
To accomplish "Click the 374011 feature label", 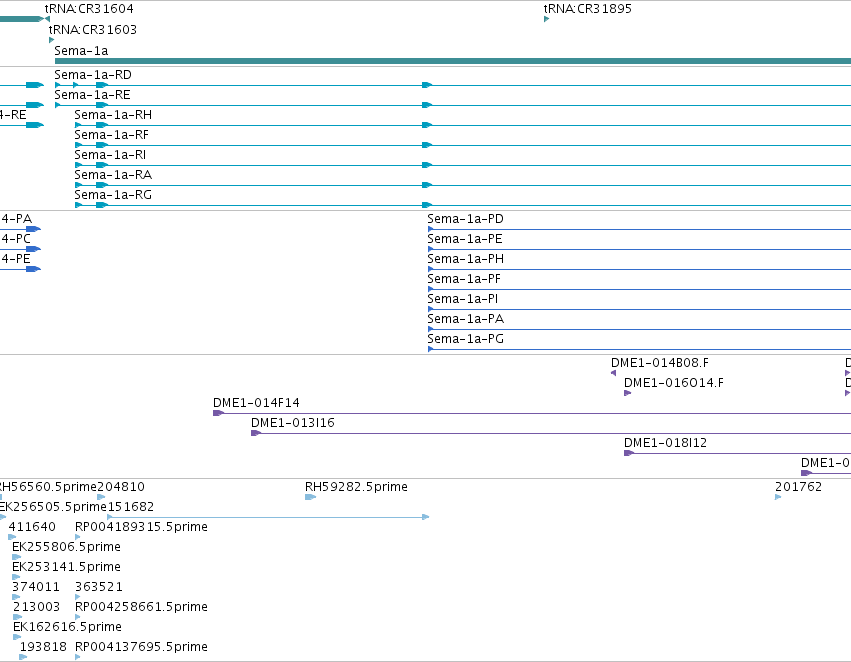I will 36,587.
